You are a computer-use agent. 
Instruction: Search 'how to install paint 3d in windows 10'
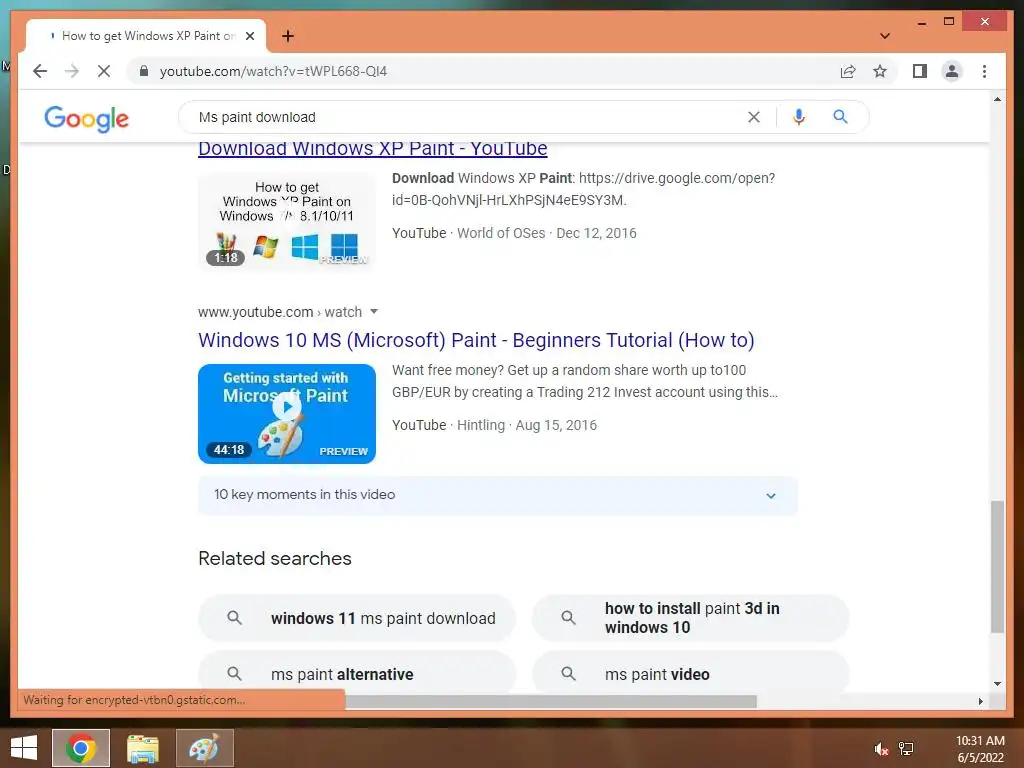(690, 618)
